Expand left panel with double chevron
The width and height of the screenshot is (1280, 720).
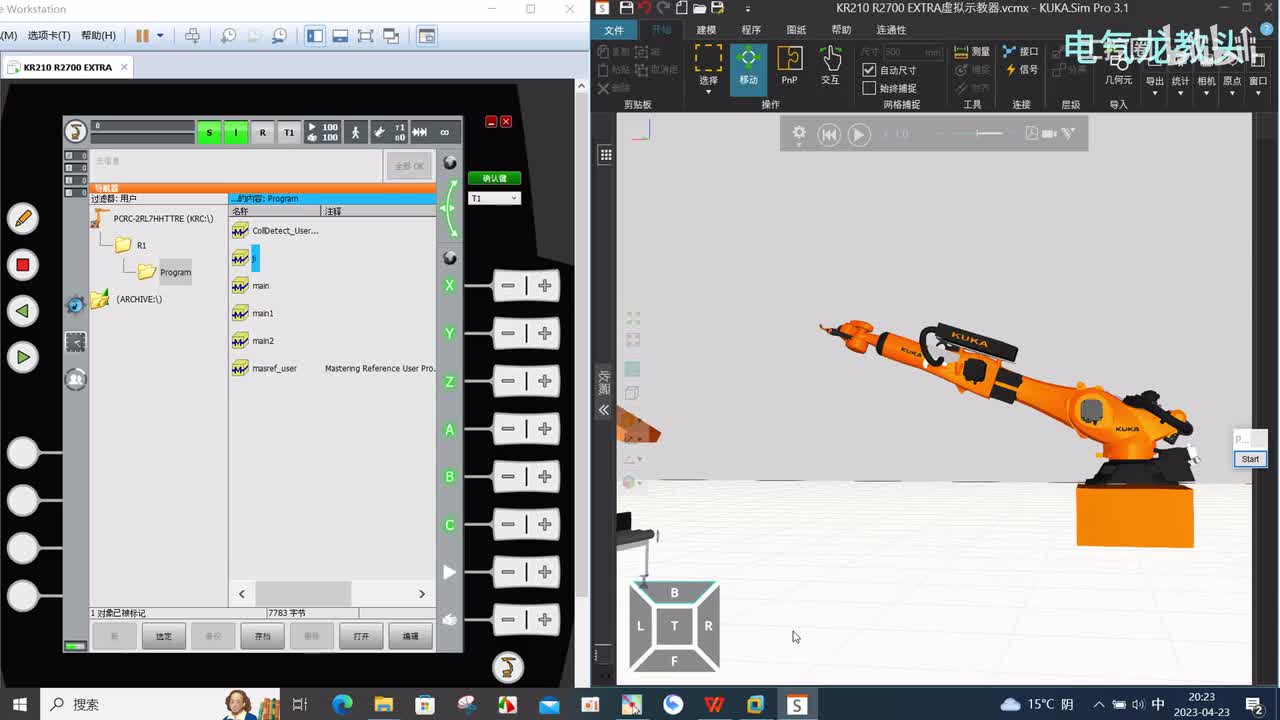[x=604, y=410]
